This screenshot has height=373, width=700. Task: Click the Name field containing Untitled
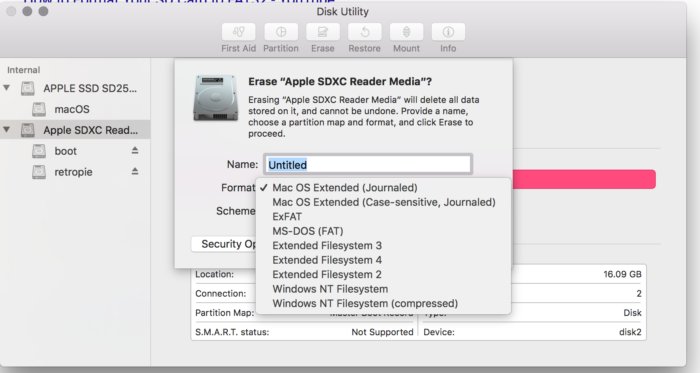click(x=367, y=165)
